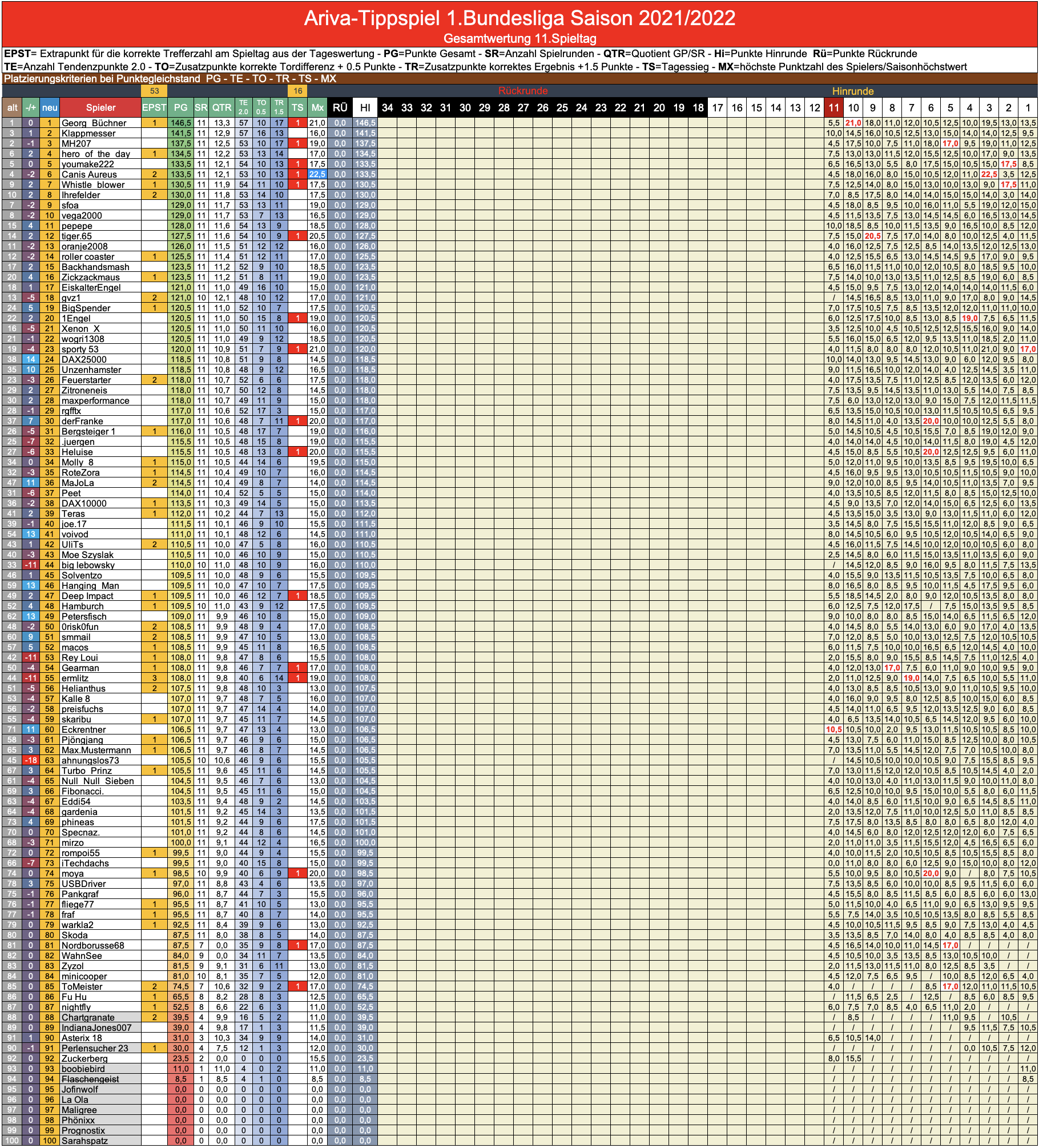The width and height of the screenshot is (1039, 1148).
Task: Select player name 'Nordborusse68'
Action: (93, 945)
